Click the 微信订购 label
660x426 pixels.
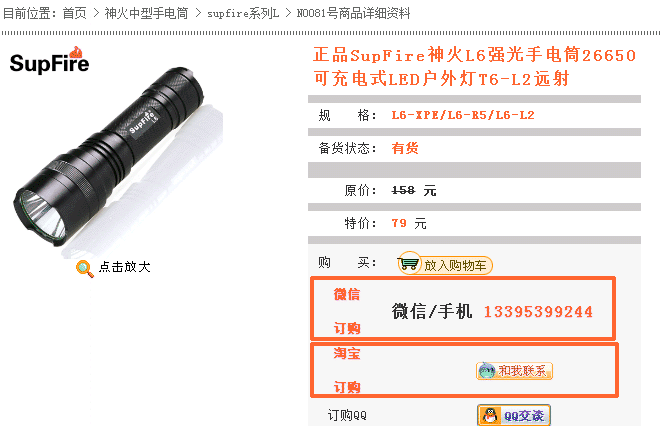pos(347,311)
